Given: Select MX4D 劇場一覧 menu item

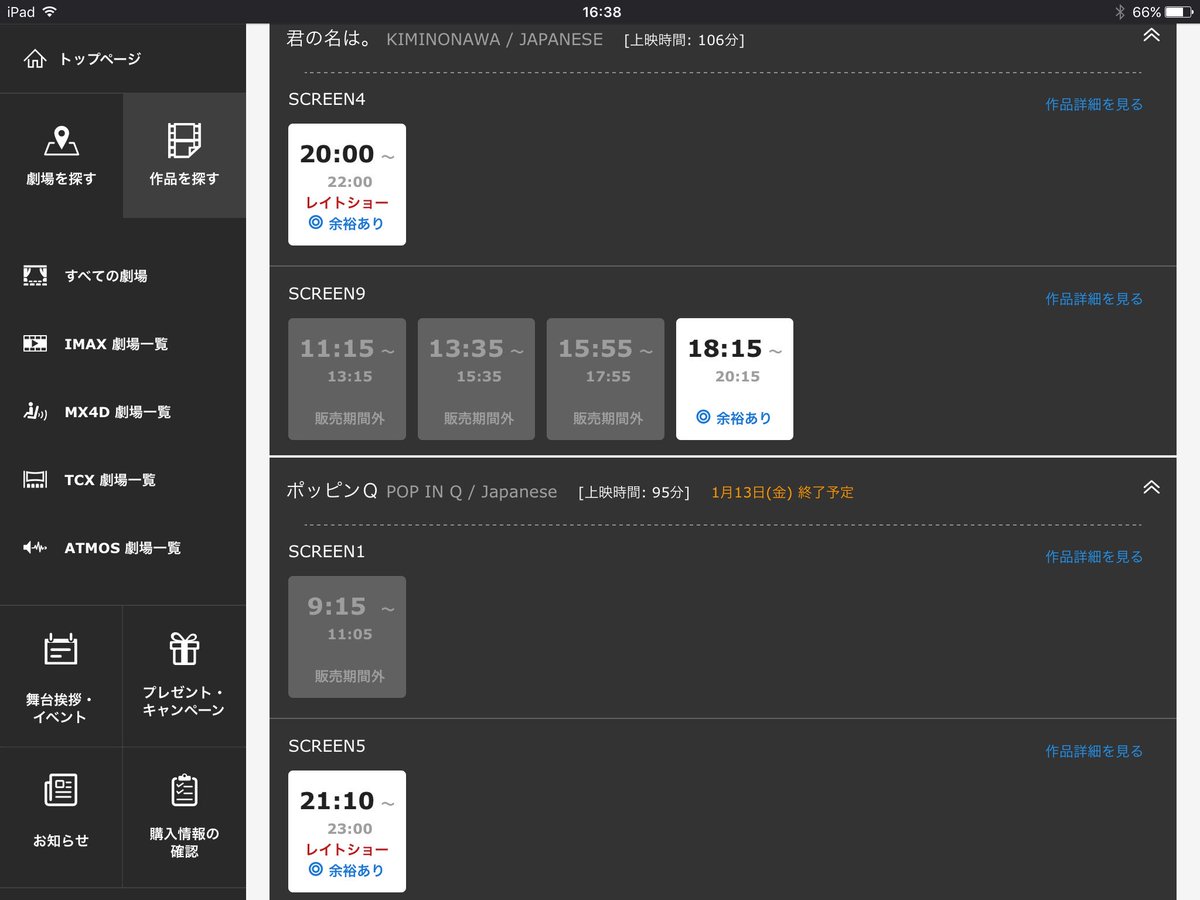Looking at the screenshot, I should [118, 412].
